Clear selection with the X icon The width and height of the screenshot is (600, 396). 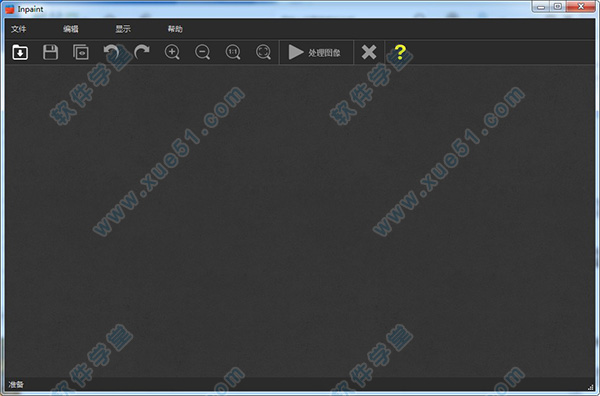click(x=369, y=52)
